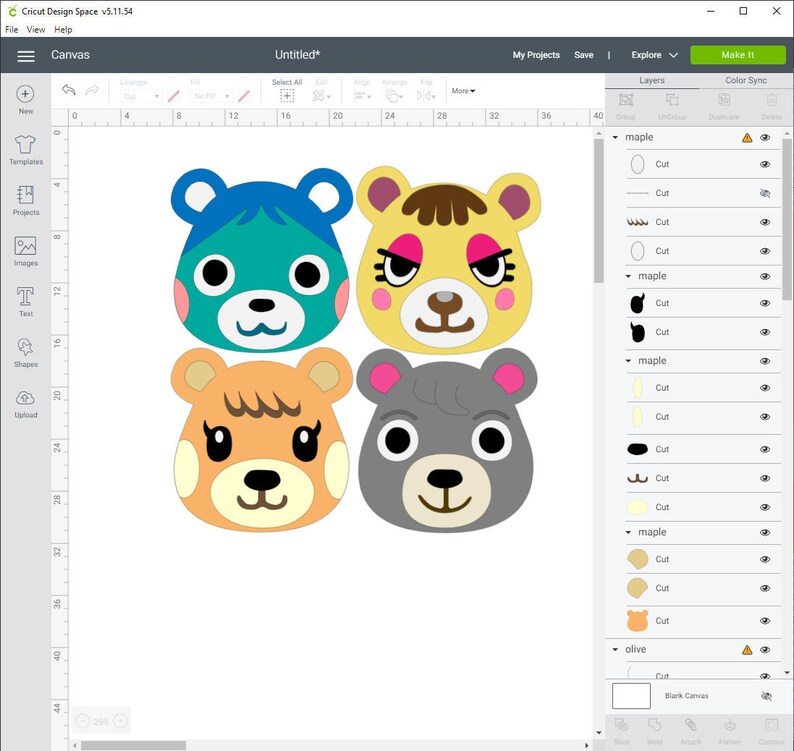Image resolution: width=794 pixels, height=751 pixels.
Task: Open the Explore machine dropdown
Action: click(x=654, y=55)
